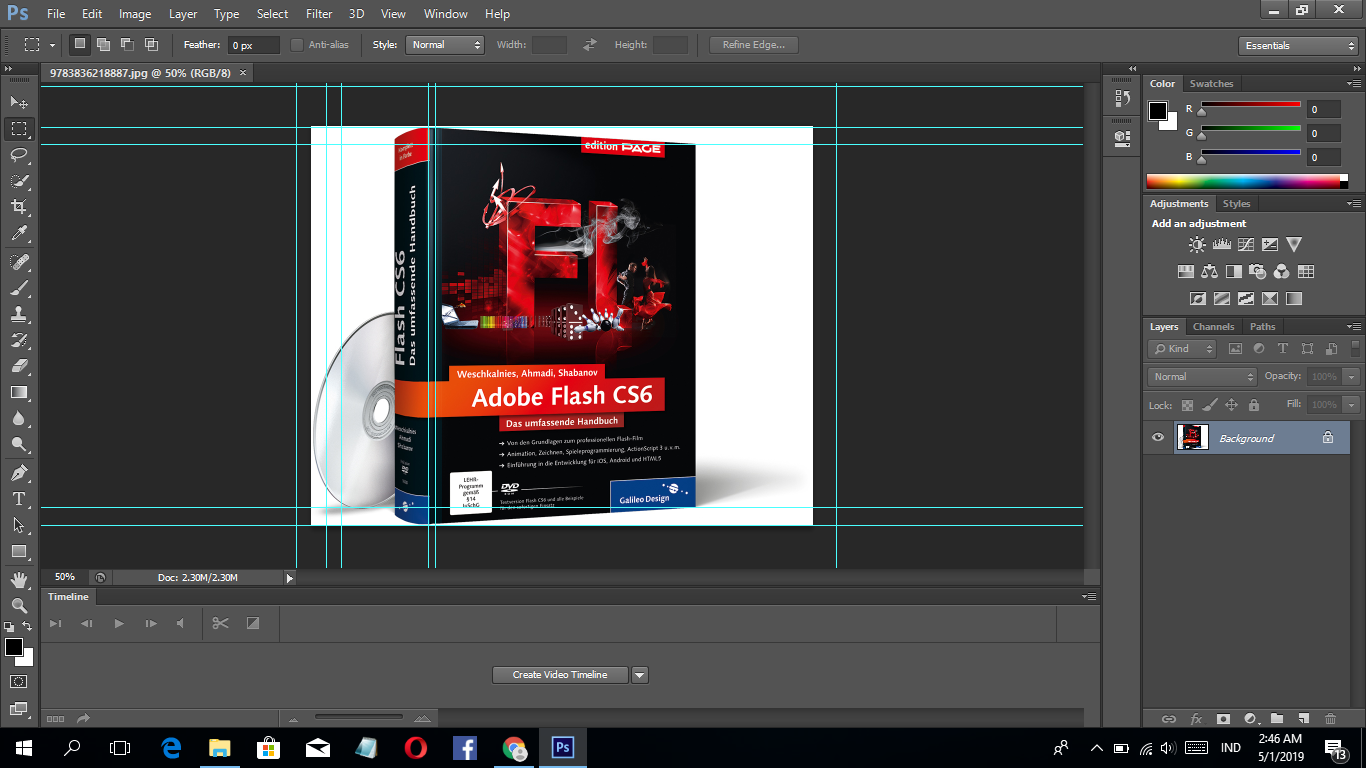Select the Spot Healing Brush tool
Image resolution: width=1366 pixels, height=768 pixels.
[19, 262]
